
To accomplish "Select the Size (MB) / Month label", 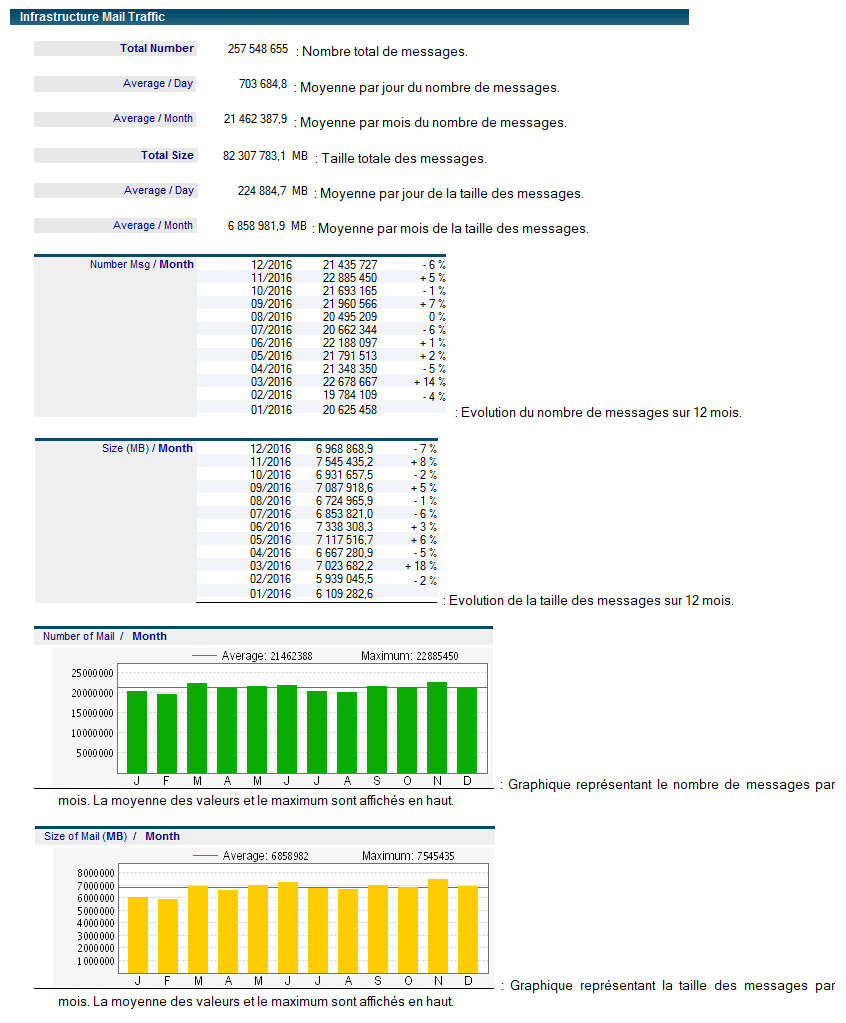I will 147,448.
